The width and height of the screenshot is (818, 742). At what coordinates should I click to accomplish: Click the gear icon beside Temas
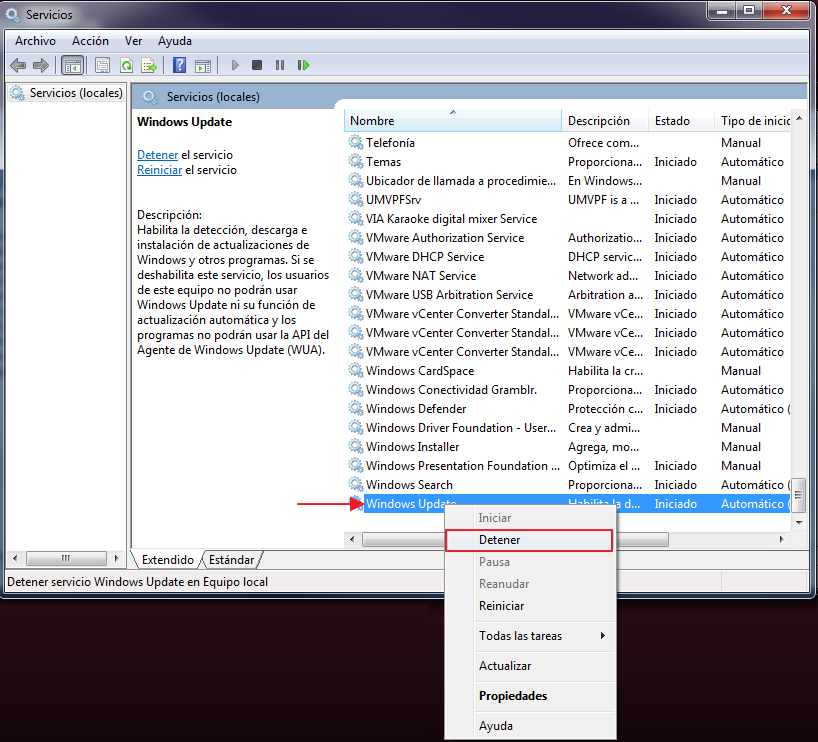pyautogui.click(x=356, y=162)
